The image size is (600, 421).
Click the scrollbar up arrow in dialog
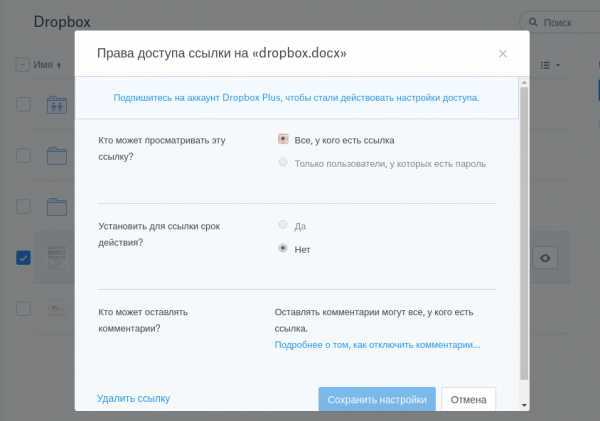pyautogui.click(x=524, y=83)
